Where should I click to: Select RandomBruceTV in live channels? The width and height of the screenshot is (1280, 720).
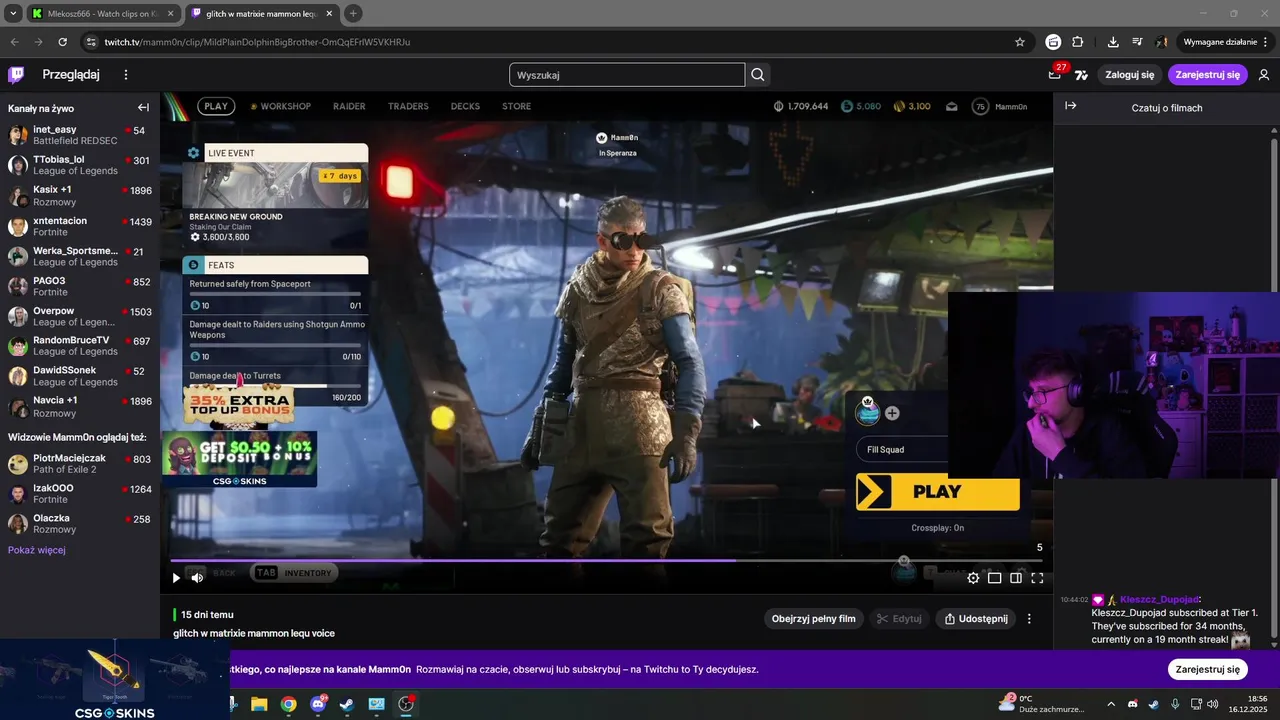[x=80, y=346]
